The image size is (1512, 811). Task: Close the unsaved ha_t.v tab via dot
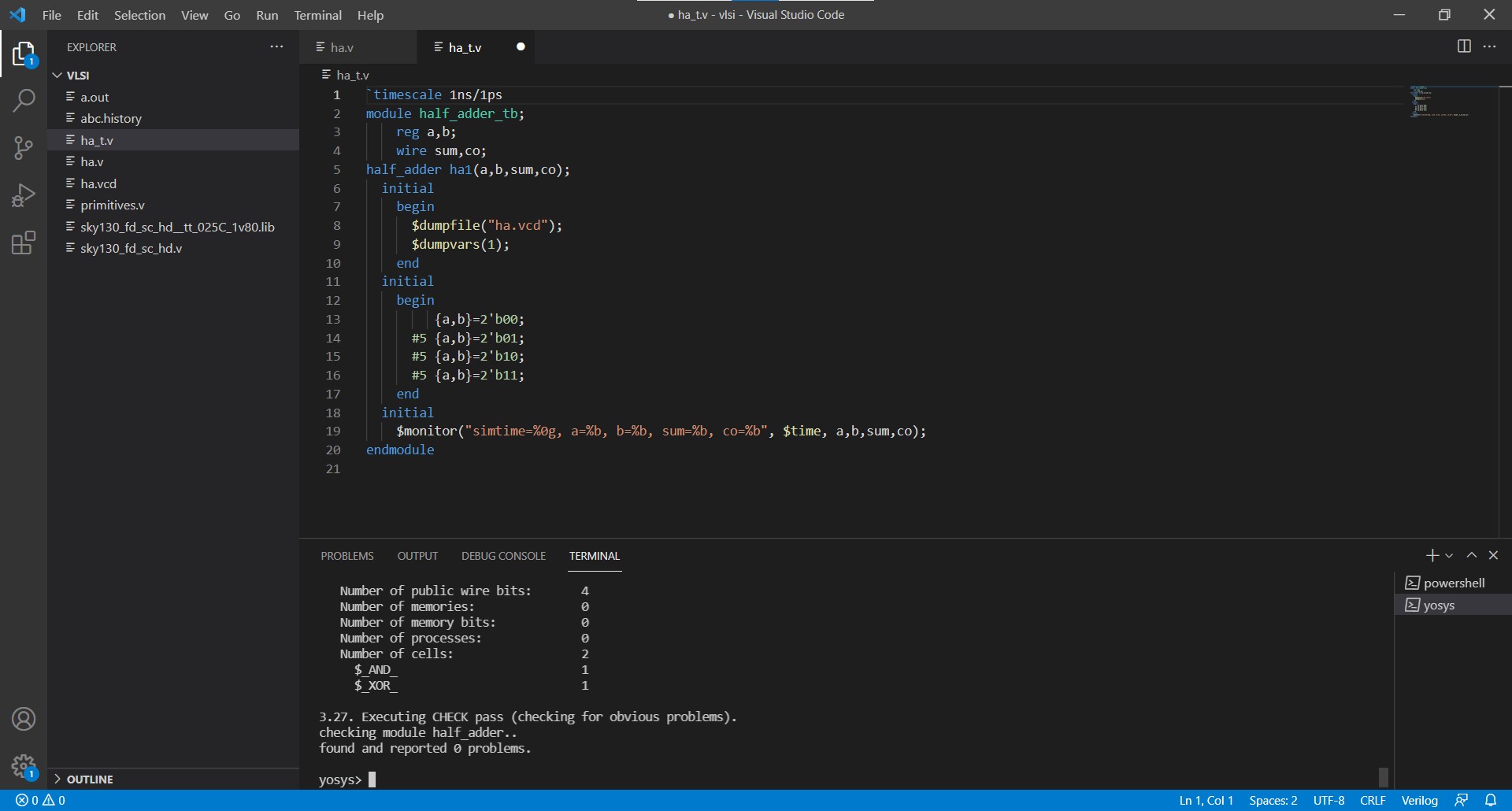521,47
